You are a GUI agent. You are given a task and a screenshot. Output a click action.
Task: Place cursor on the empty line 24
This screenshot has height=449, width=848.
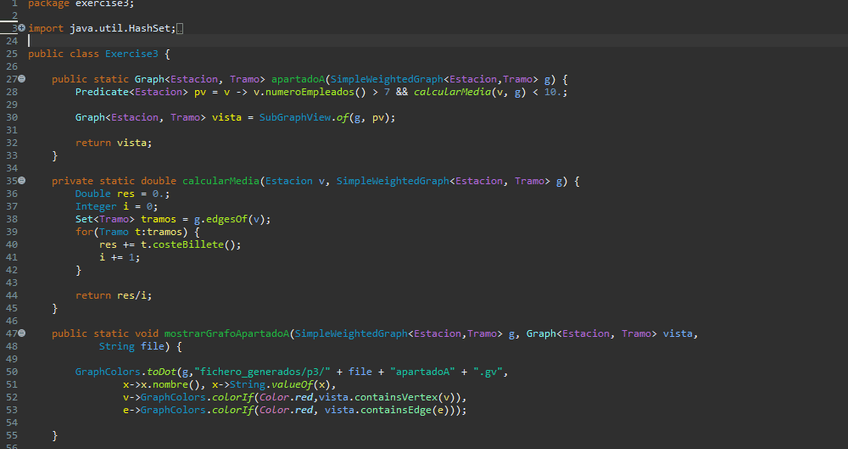[x=200, y=41]
